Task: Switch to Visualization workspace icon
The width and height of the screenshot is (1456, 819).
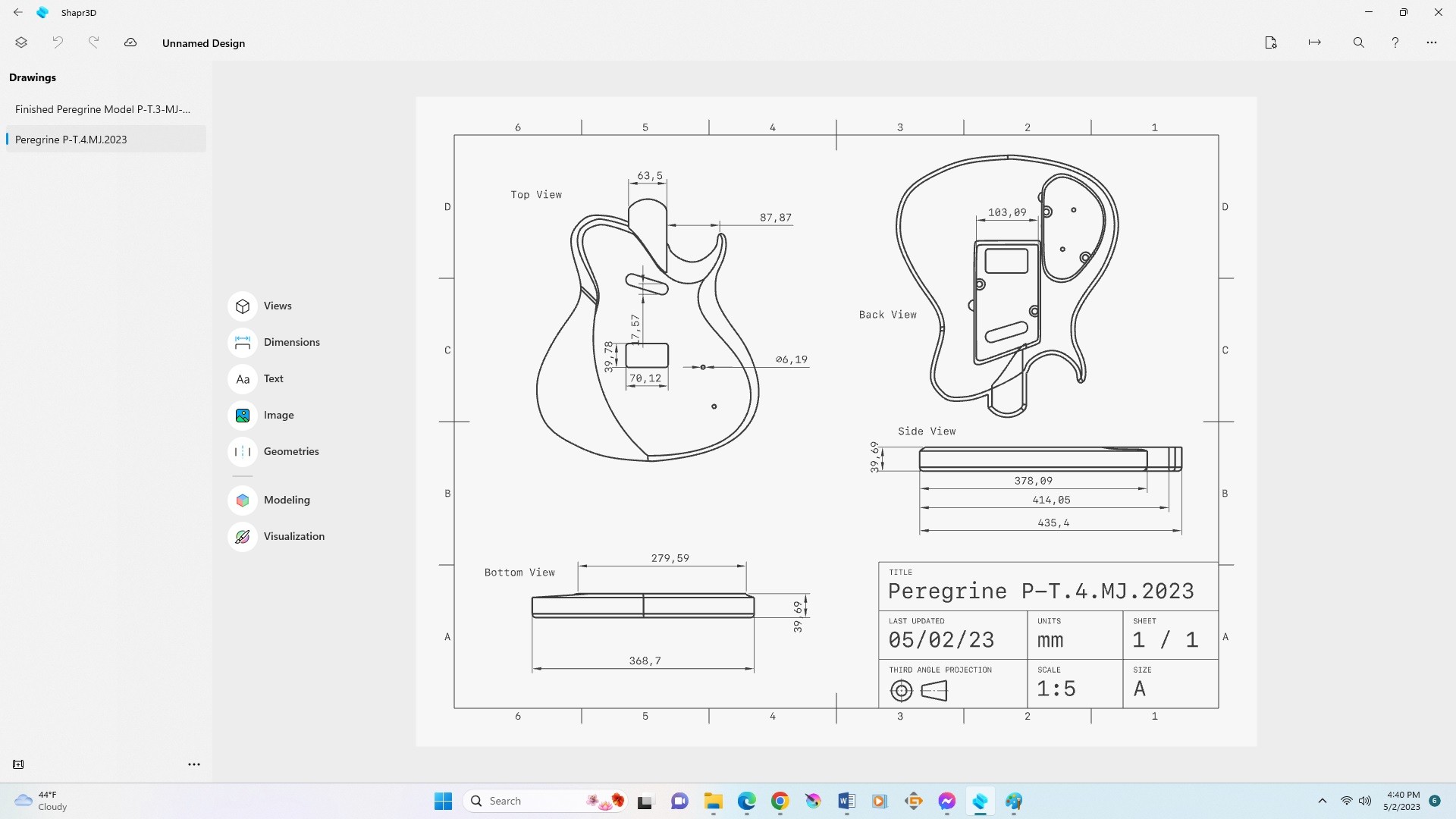Action: pos(243,537)
